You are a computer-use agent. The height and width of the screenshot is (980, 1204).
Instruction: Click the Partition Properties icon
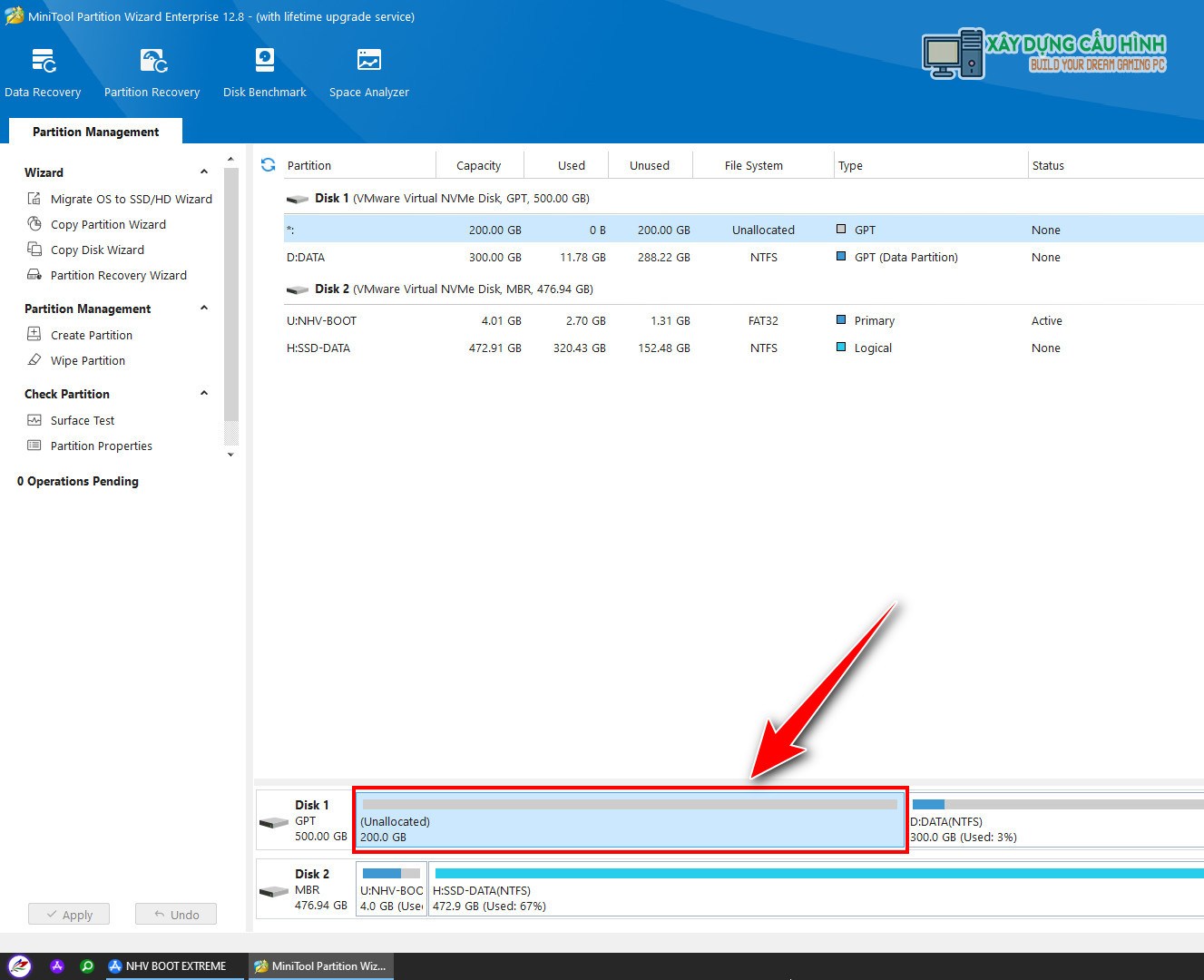[x=34, y=446]
